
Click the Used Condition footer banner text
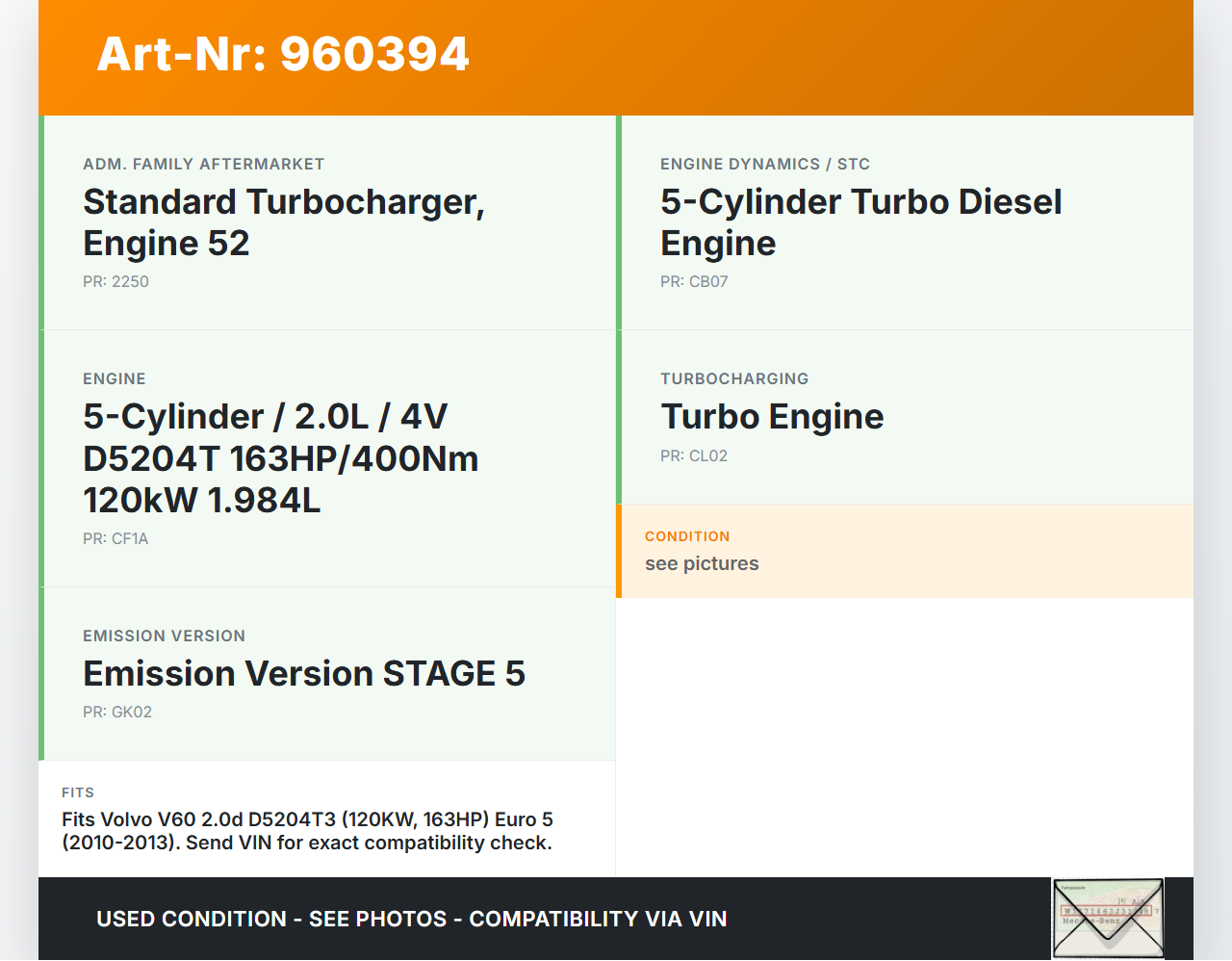coord(411,920)
